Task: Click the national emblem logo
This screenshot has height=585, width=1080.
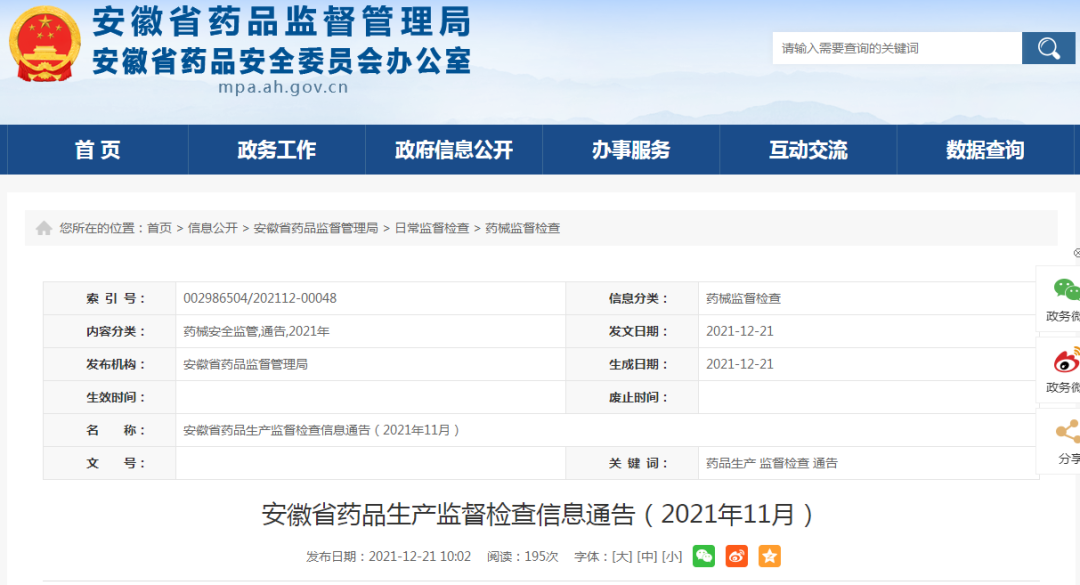Action: 45,45
